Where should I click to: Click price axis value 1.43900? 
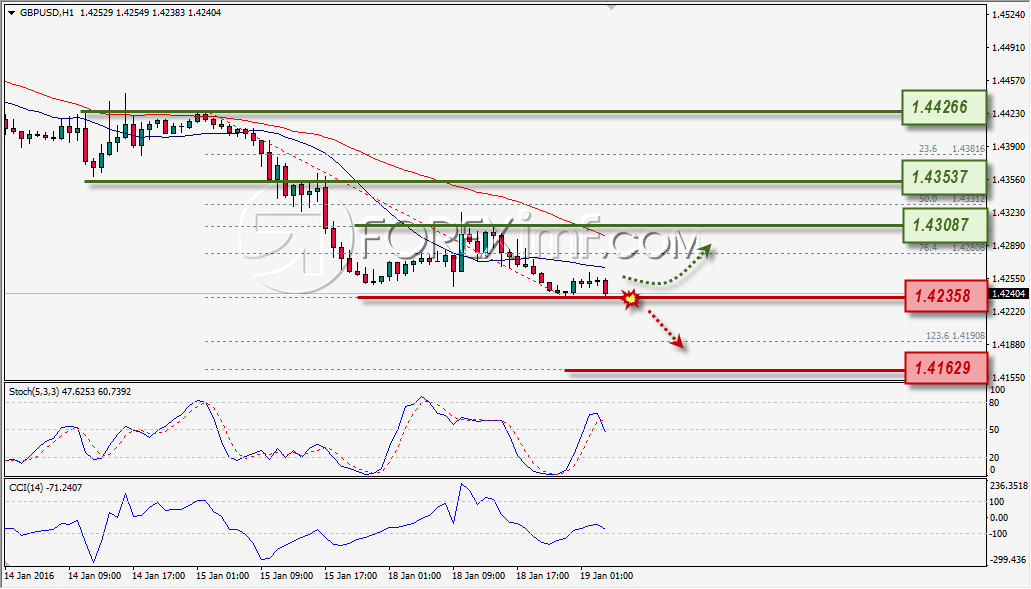1009,147
